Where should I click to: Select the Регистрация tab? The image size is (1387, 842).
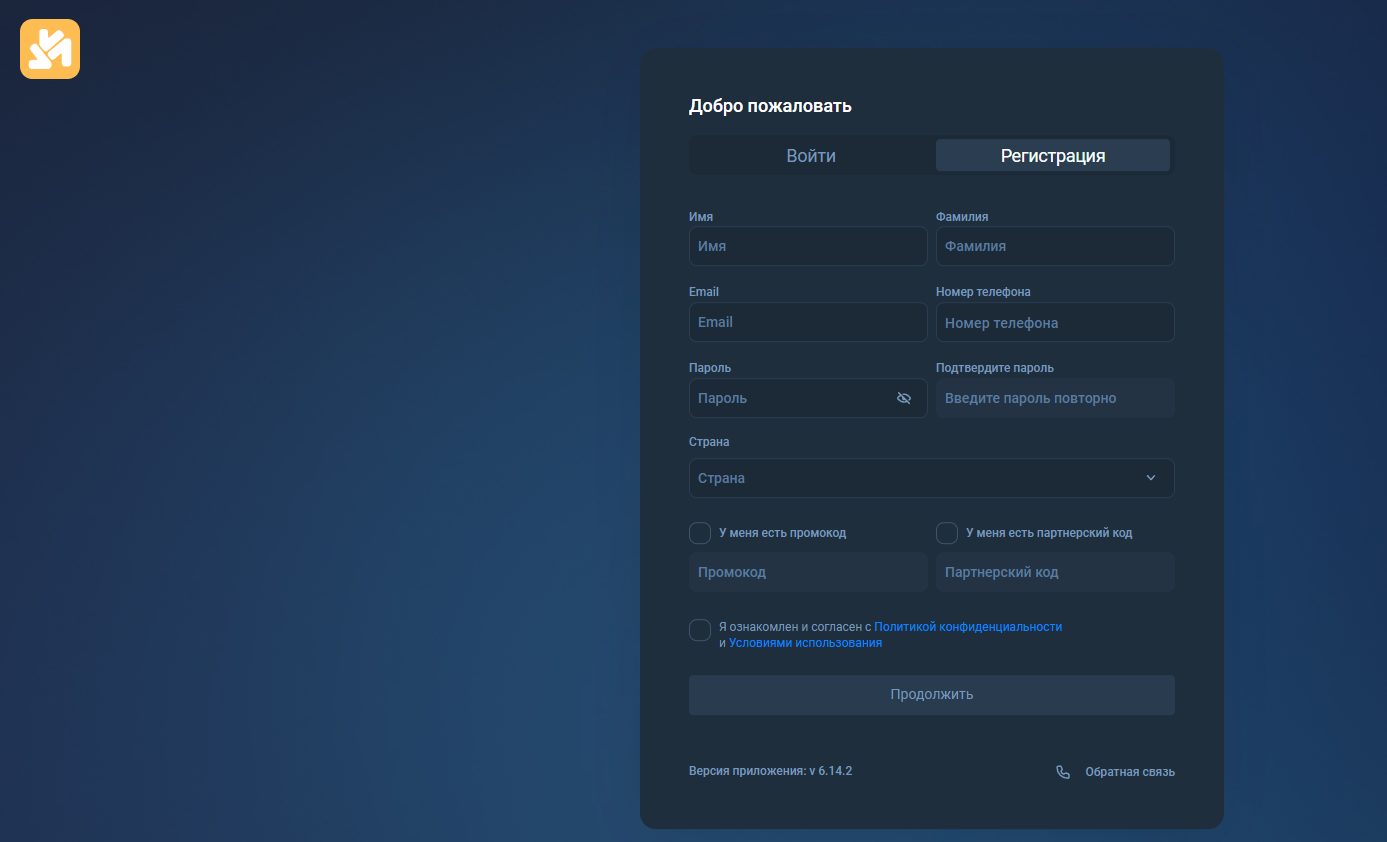pyautogui.click(x=1053, y=156)
